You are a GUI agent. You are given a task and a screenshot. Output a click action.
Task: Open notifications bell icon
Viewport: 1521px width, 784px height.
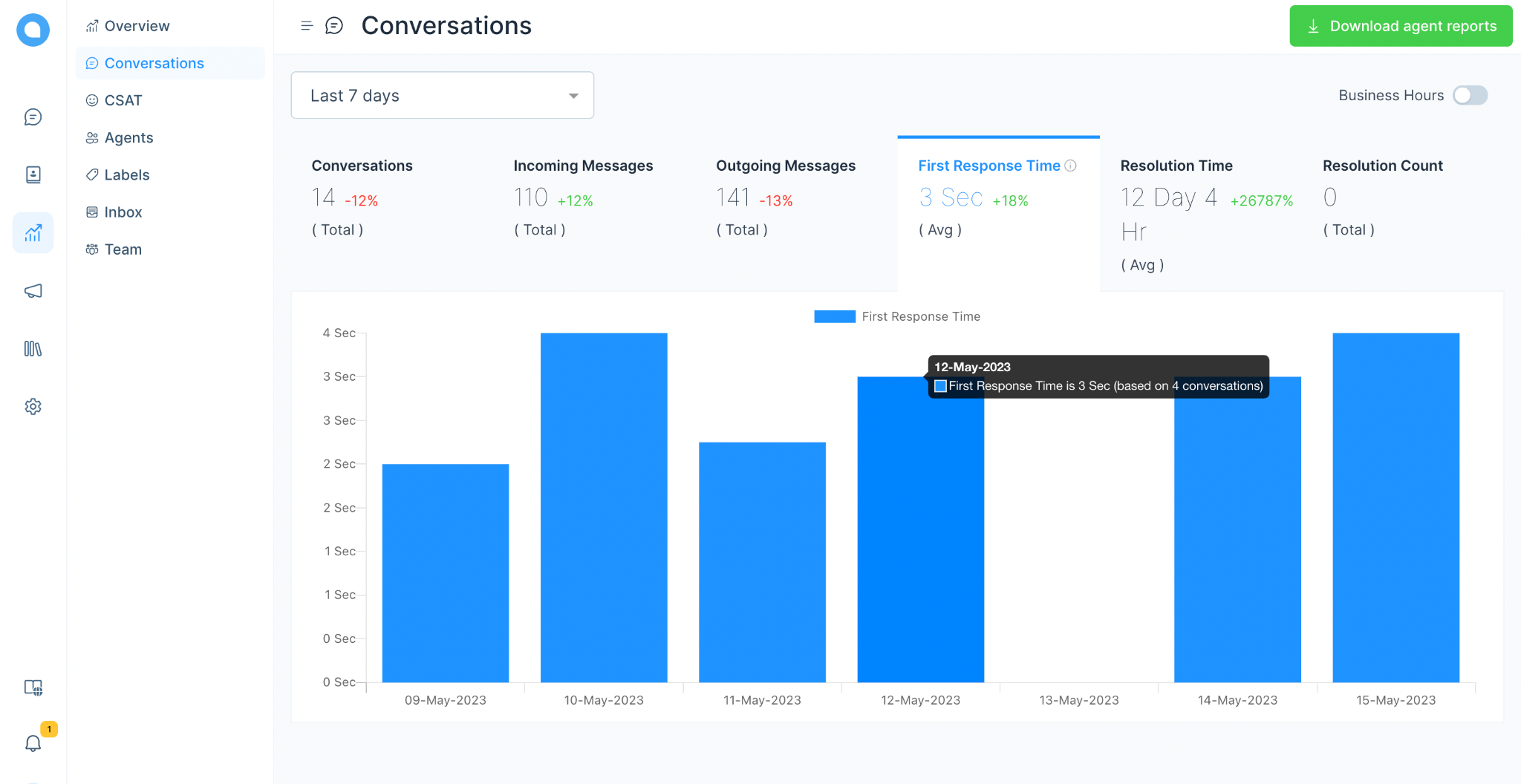33,743
